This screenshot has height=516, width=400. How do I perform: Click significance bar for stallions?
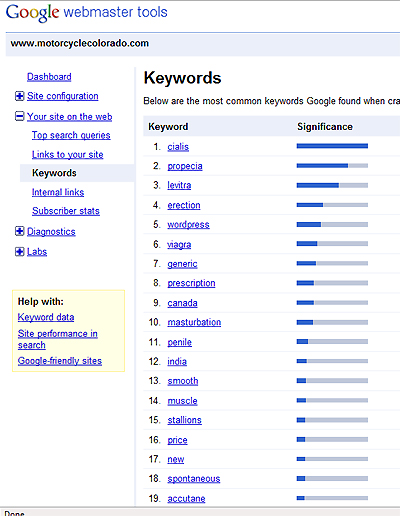coord(332,420)
